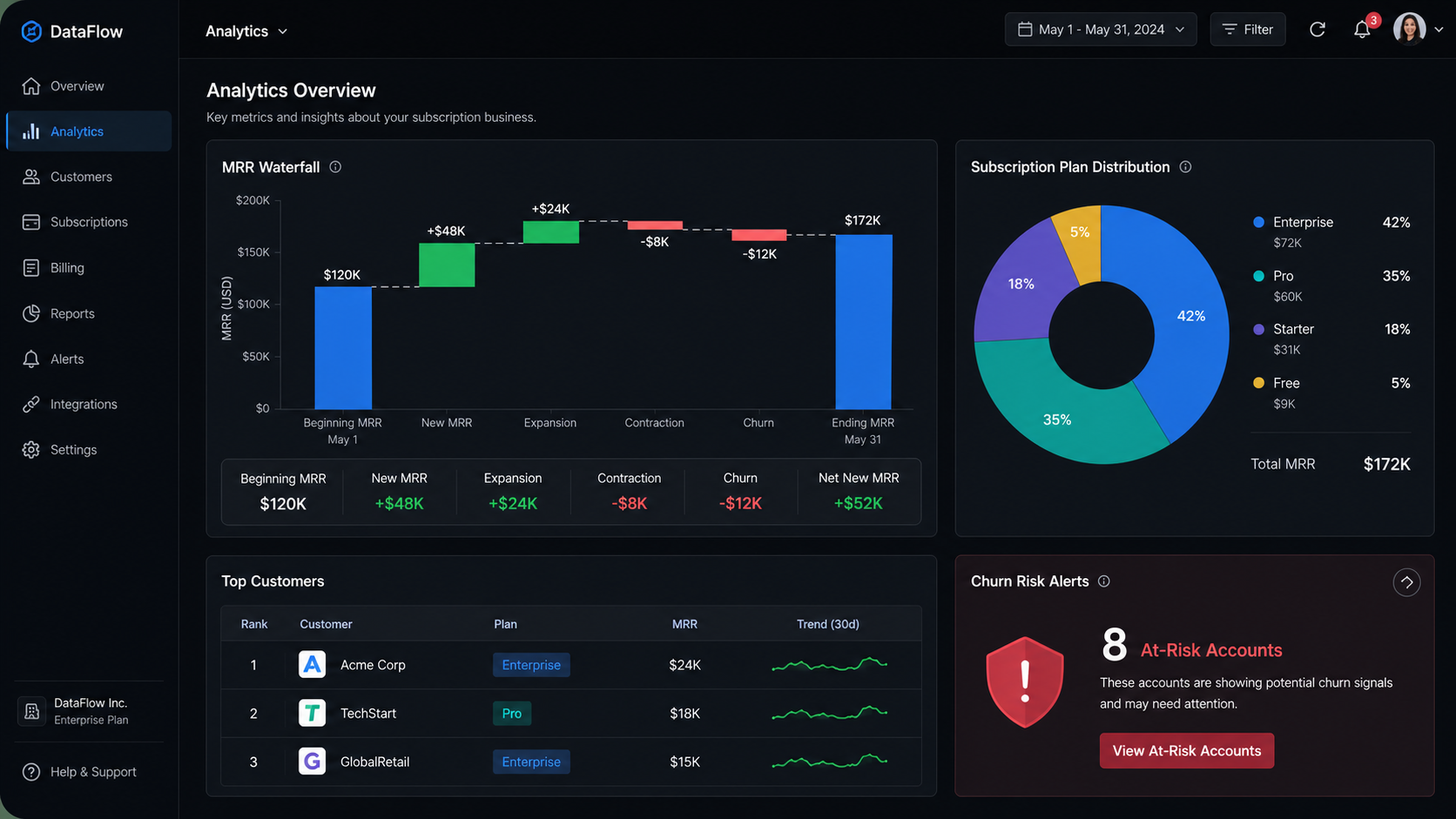The height and width of the screenshot is (819, 1456).
Task: Click the DataFlow logo icon
Action: 31,31
